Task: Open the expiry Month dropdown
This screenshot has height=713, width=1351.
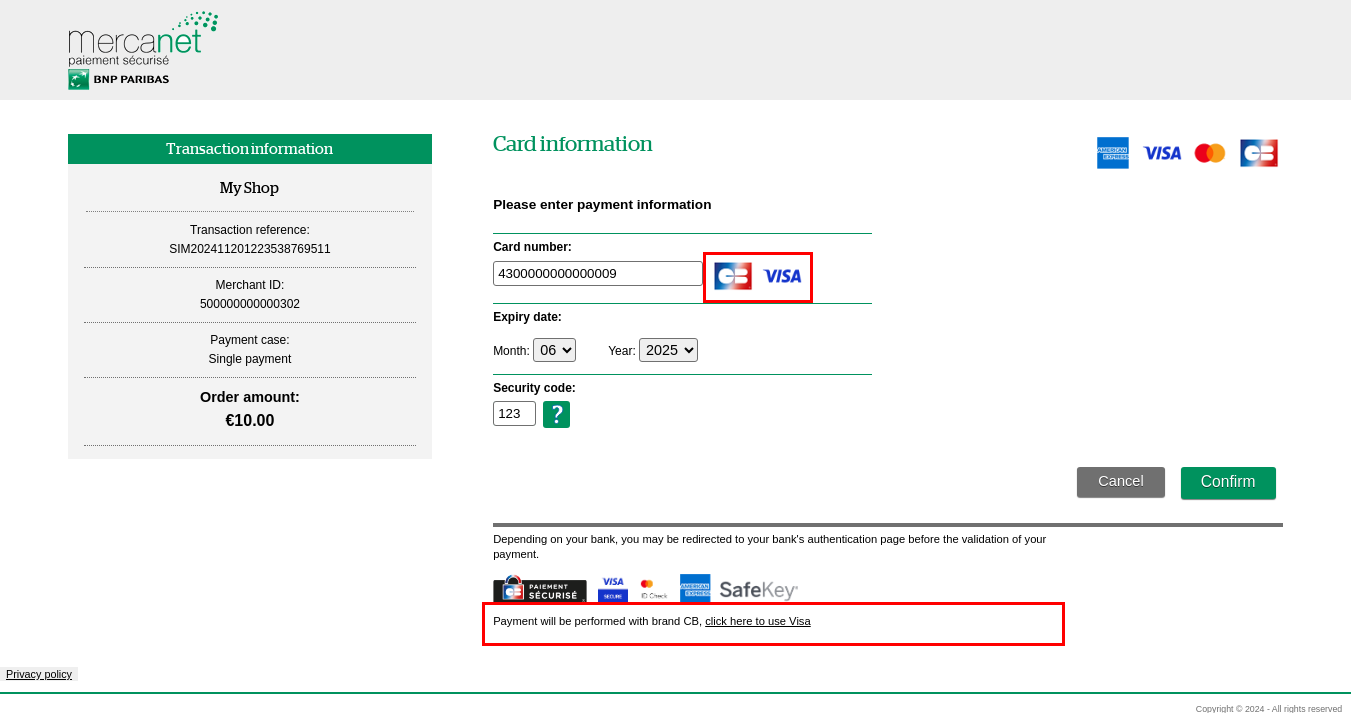Action: click(x=554, y=349)
